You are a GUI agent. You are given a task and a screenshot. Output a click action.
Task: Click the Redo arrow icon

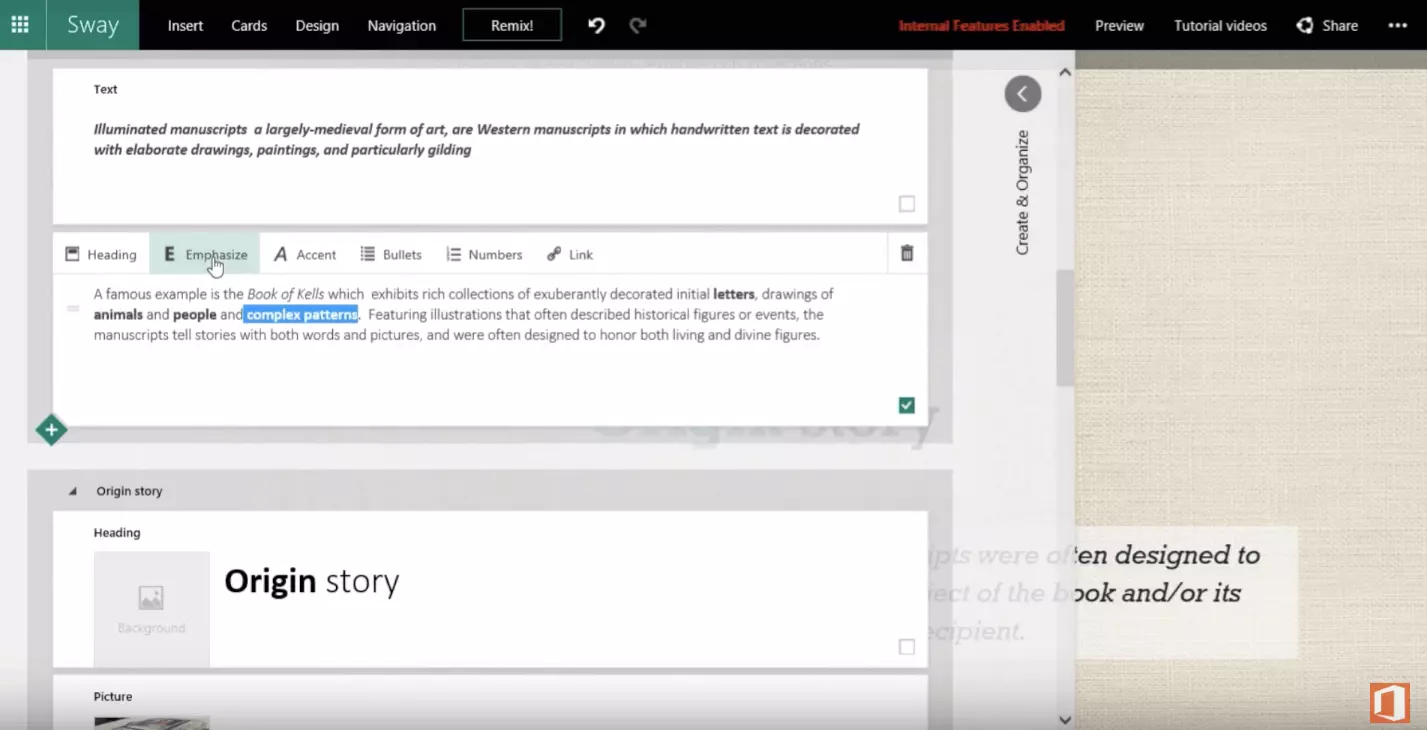point(638,26)
